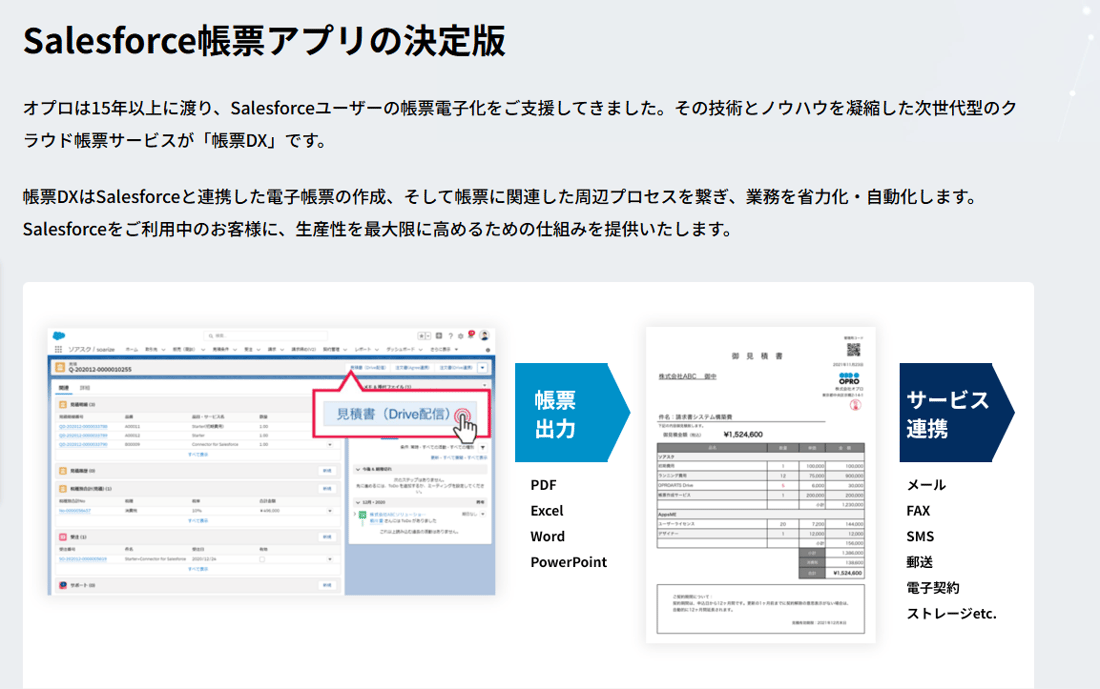Click record number Q-202012-0000010255

(100, 370)
